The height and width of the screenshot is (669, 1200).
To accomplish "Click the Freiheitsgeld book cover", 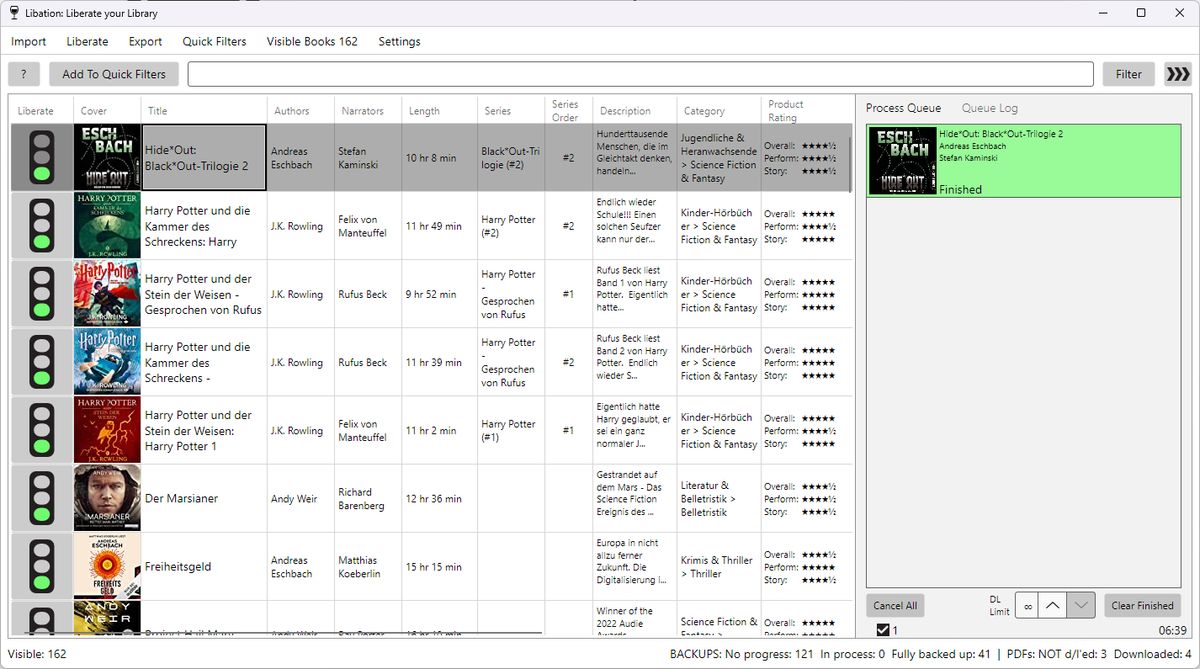I will click(x=107, y=566).
